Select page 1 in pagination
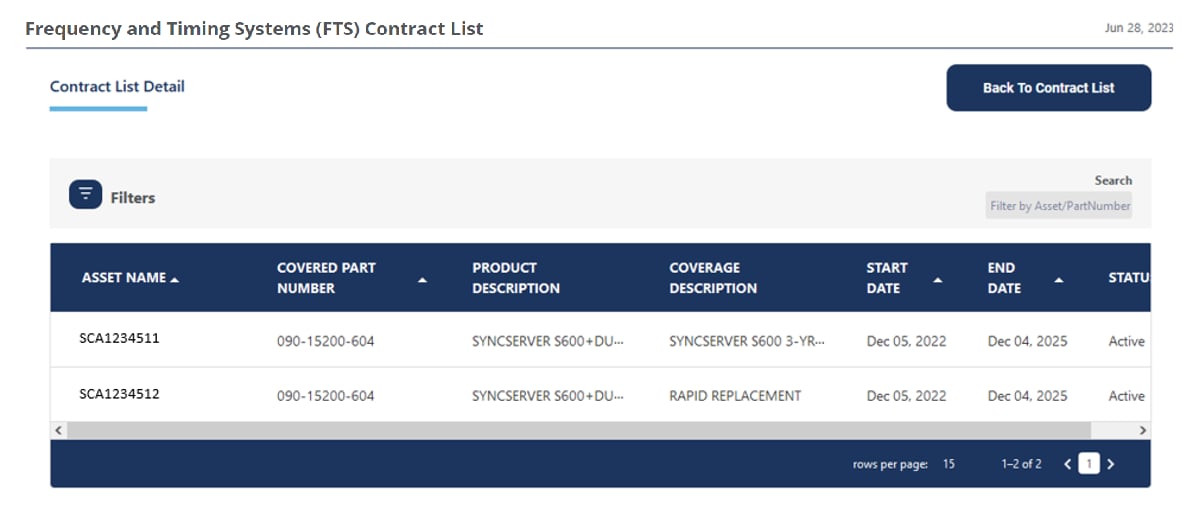Screen dimensions: 1202x519 pyautogui.click(x=1088, y=464)
